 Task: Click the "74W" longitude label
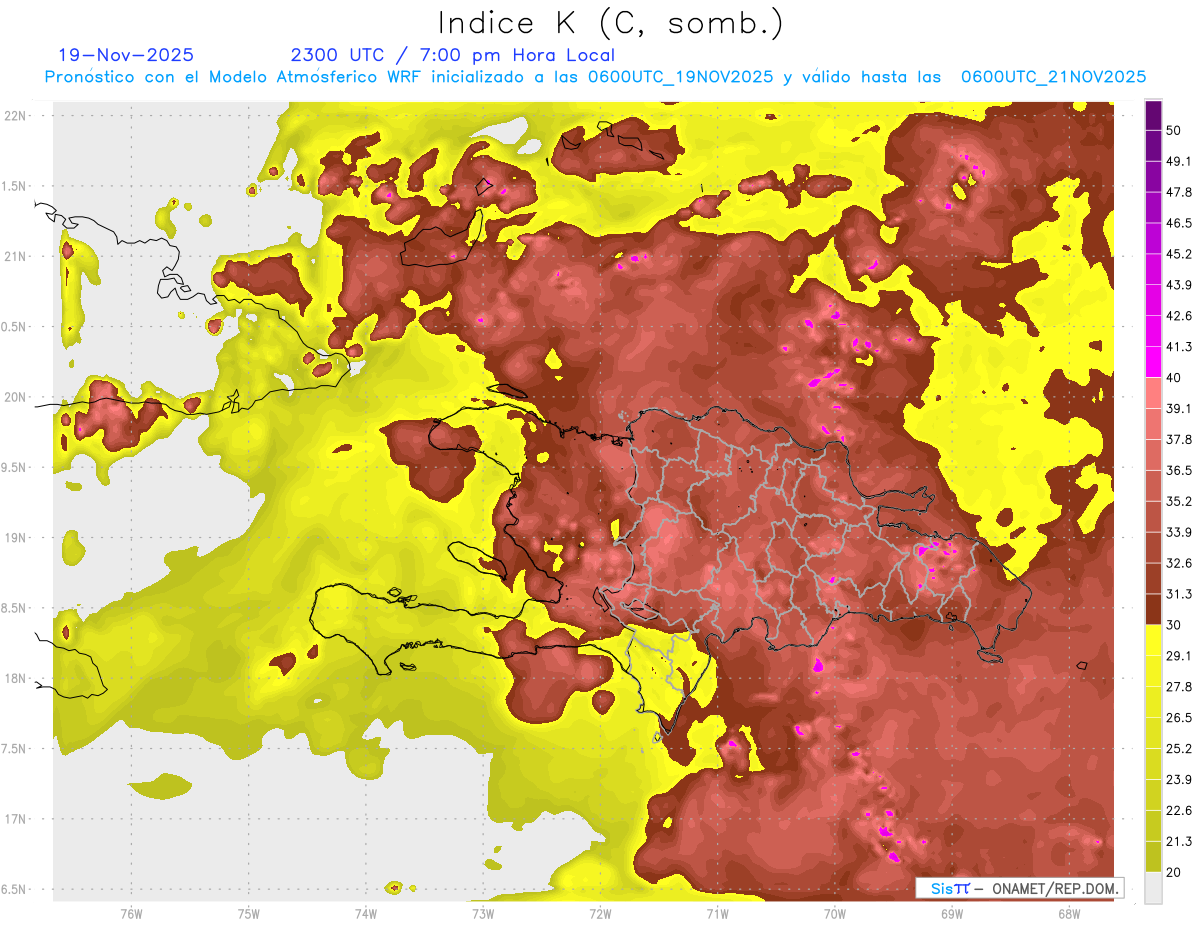(x=366, y=913)
